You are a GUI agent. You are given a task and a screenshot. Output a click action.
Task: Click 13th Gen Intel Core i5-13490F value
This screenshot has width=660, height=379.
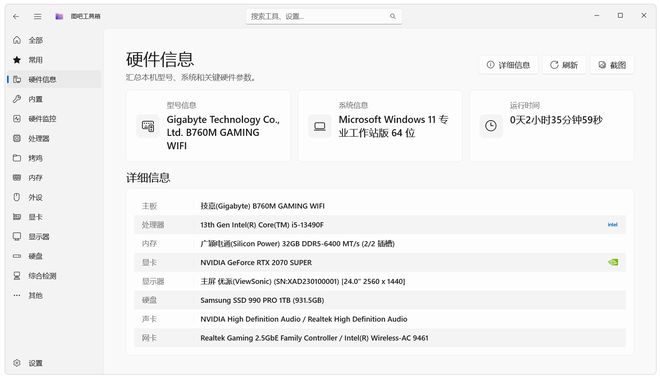pos(262,225)
